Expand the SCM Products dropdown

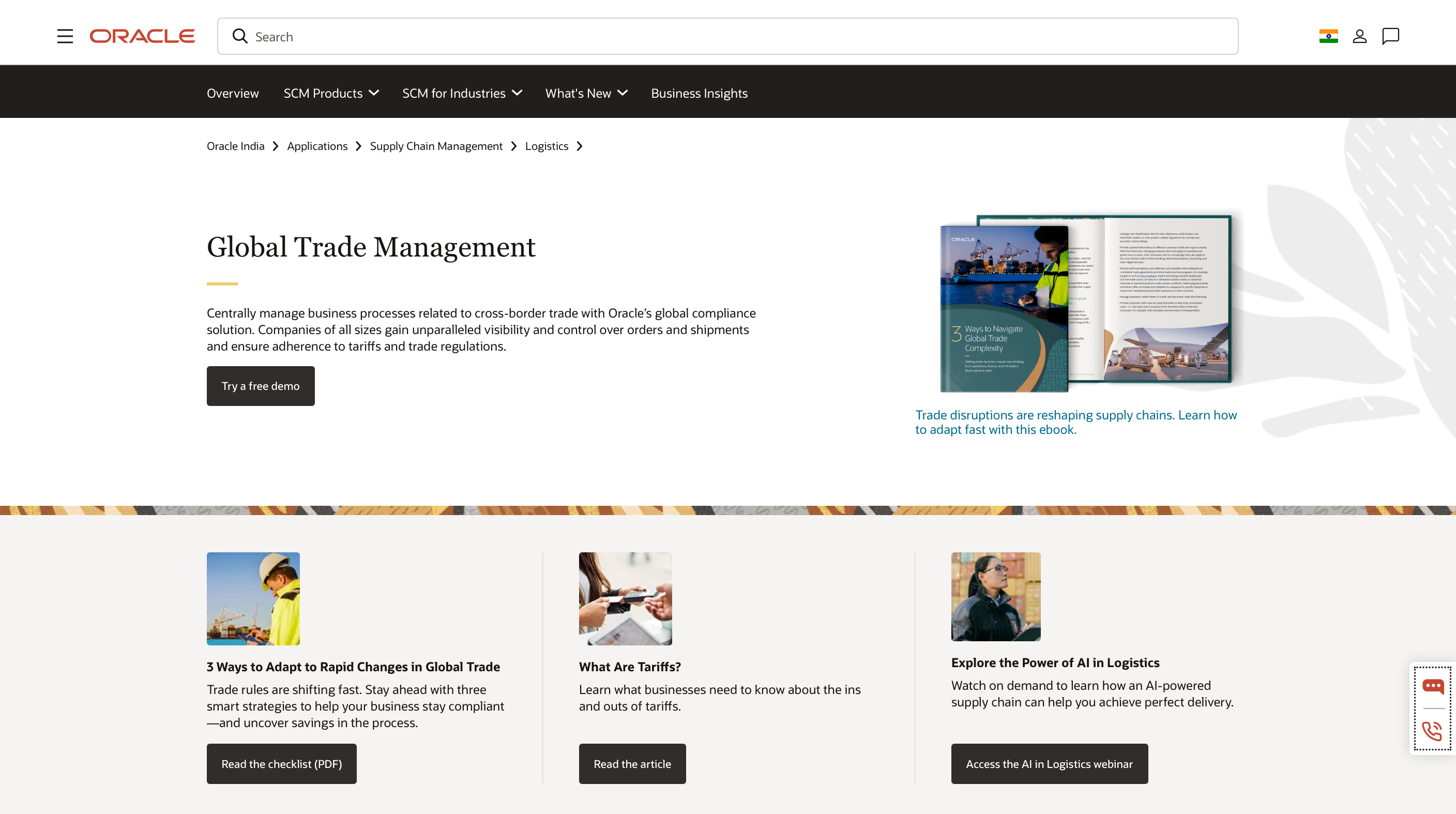click(331, 93)
